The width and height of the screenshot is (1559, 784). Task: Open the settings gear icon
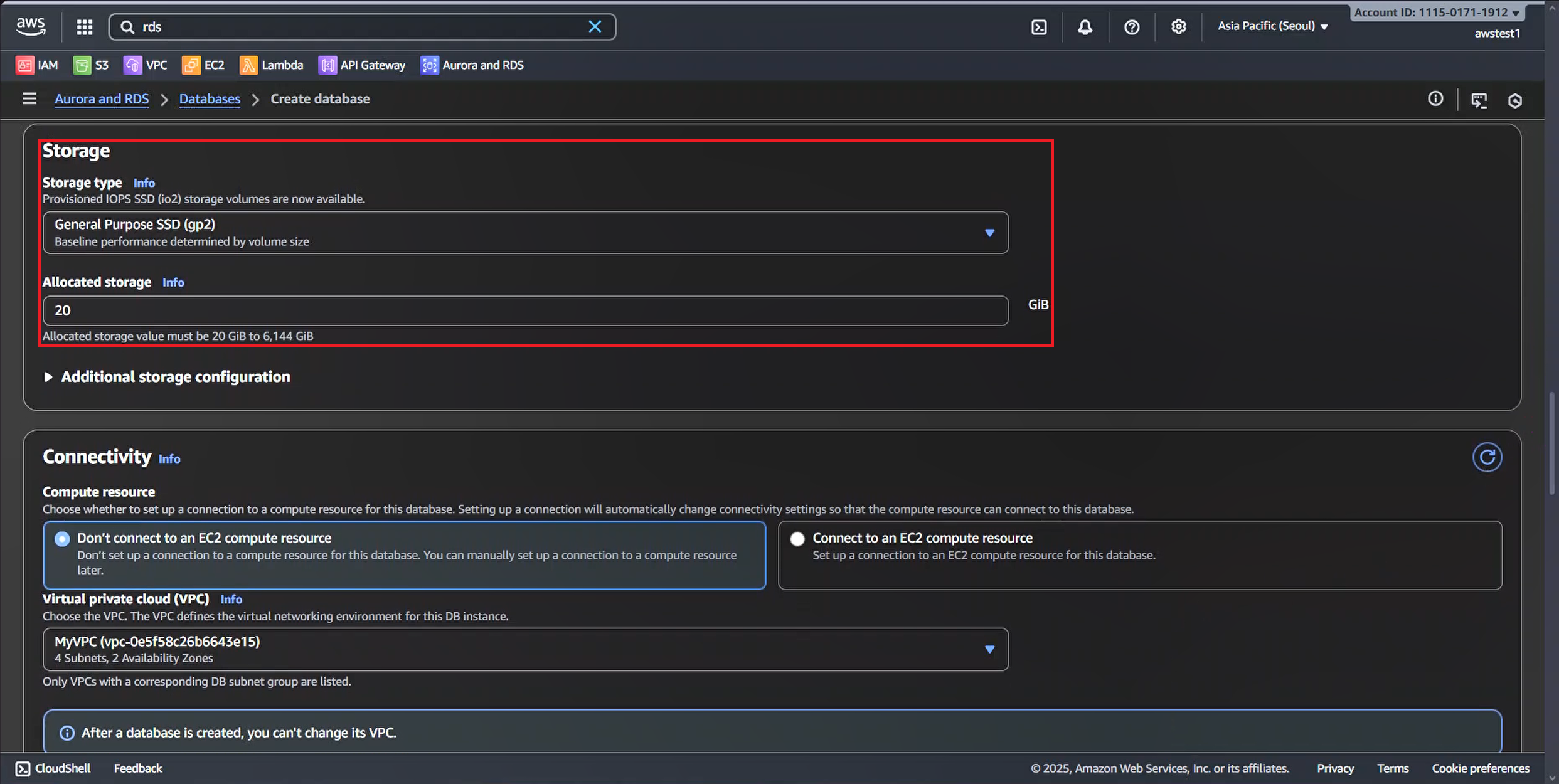1178,27
